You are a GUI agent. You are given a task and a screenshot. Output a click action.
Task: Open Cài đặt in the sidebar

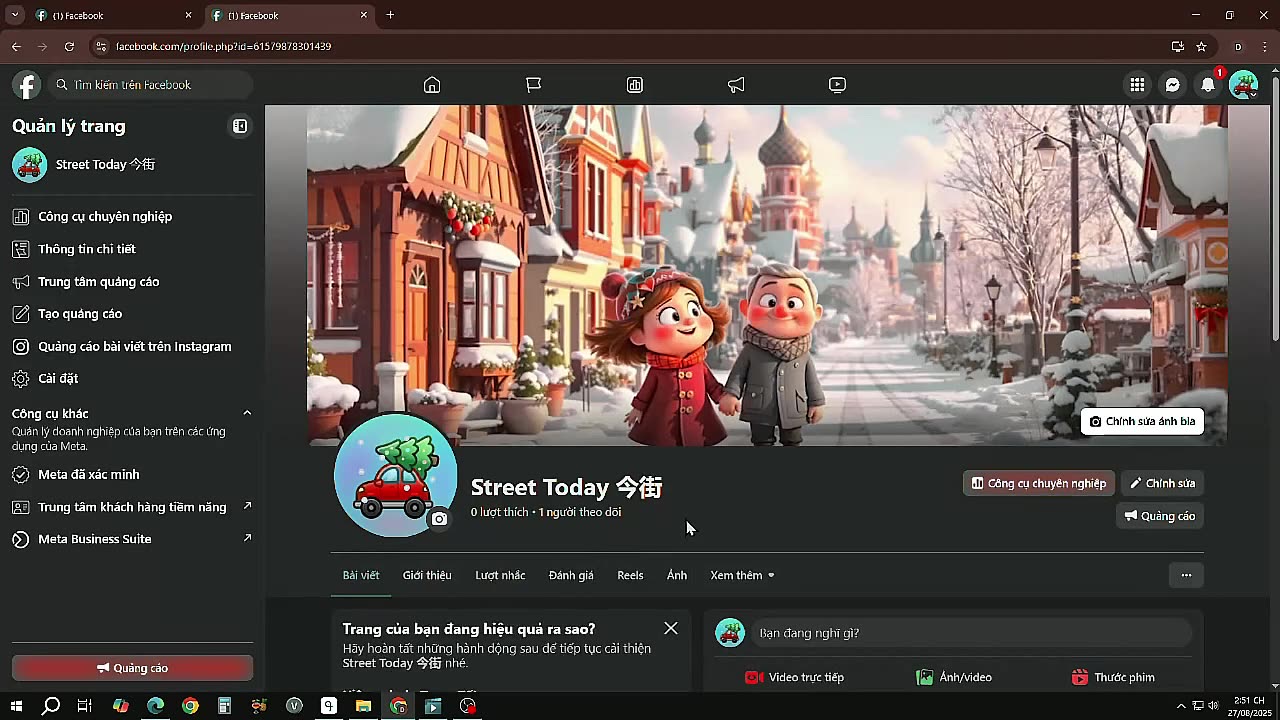[x=132, y=379]
